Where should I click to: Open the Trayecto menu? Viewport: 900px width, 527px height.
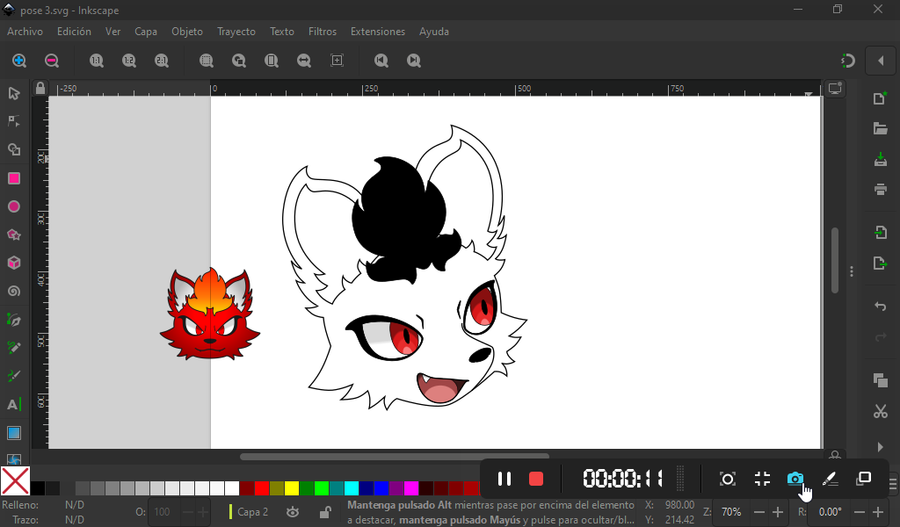236,32
